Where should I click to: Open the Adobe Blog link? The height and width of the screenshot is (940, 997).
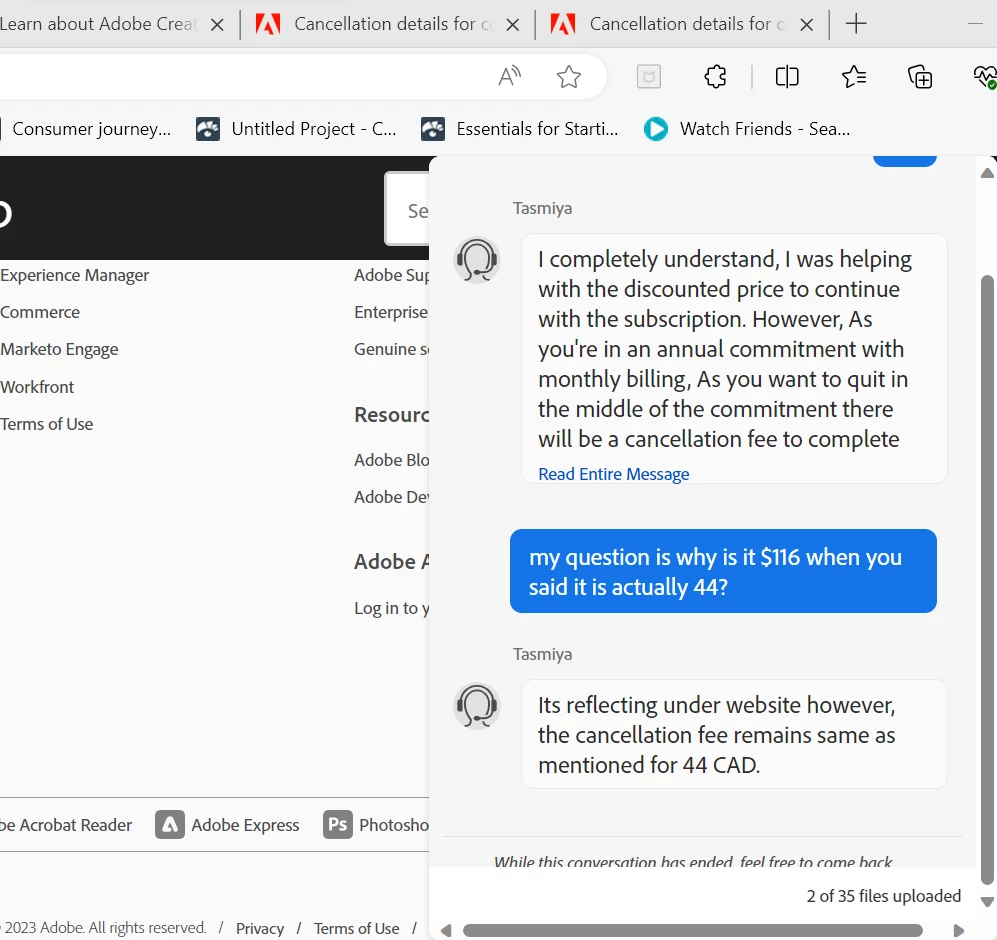(391, 460)
